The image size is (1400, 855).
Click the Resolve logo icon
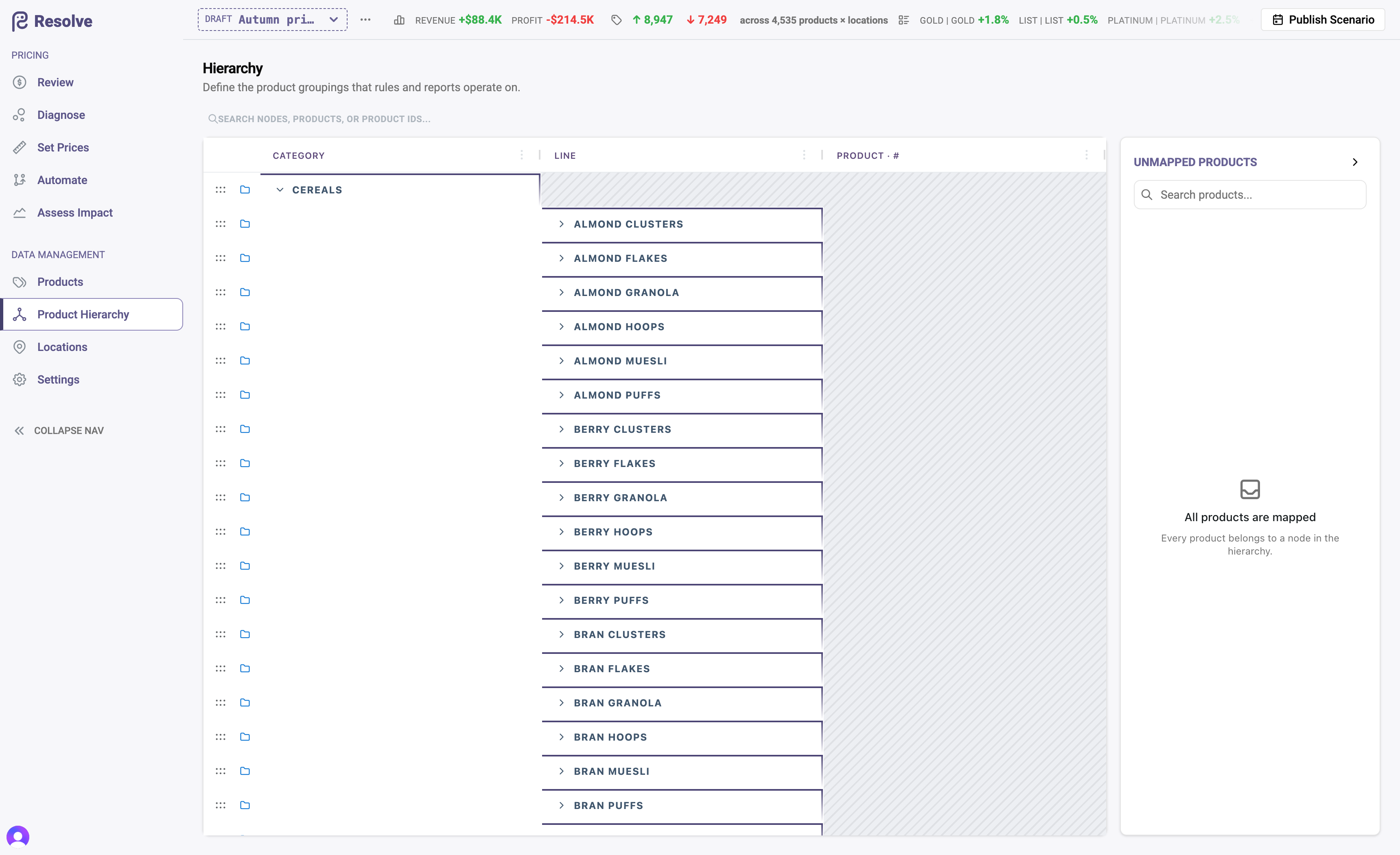20,21
